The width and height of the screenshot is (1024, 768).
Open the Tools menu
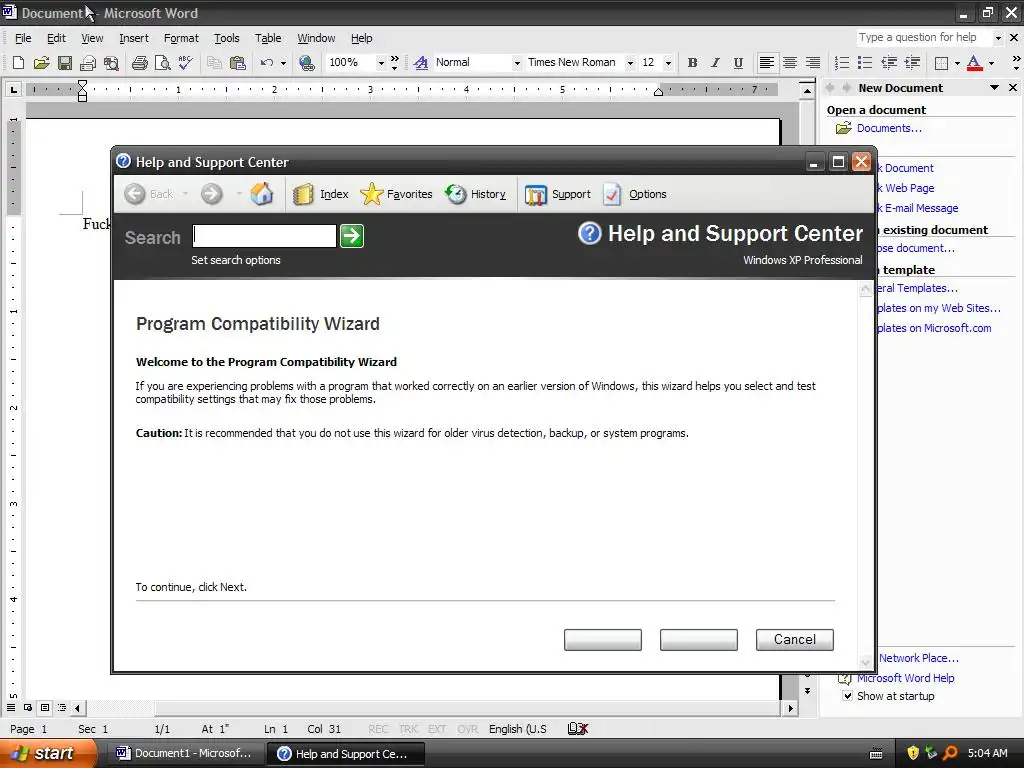[227, 38]
